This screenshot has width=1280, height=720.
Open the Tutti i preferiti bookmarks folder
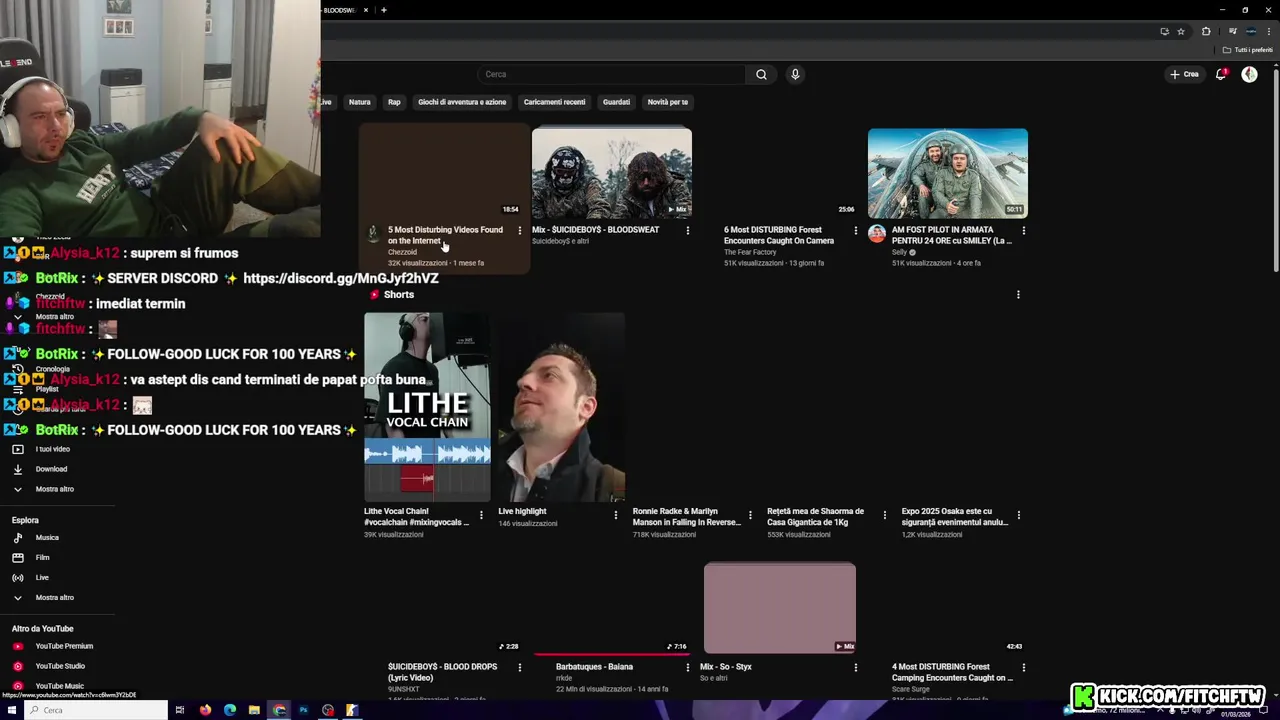tap(1248, 50)
